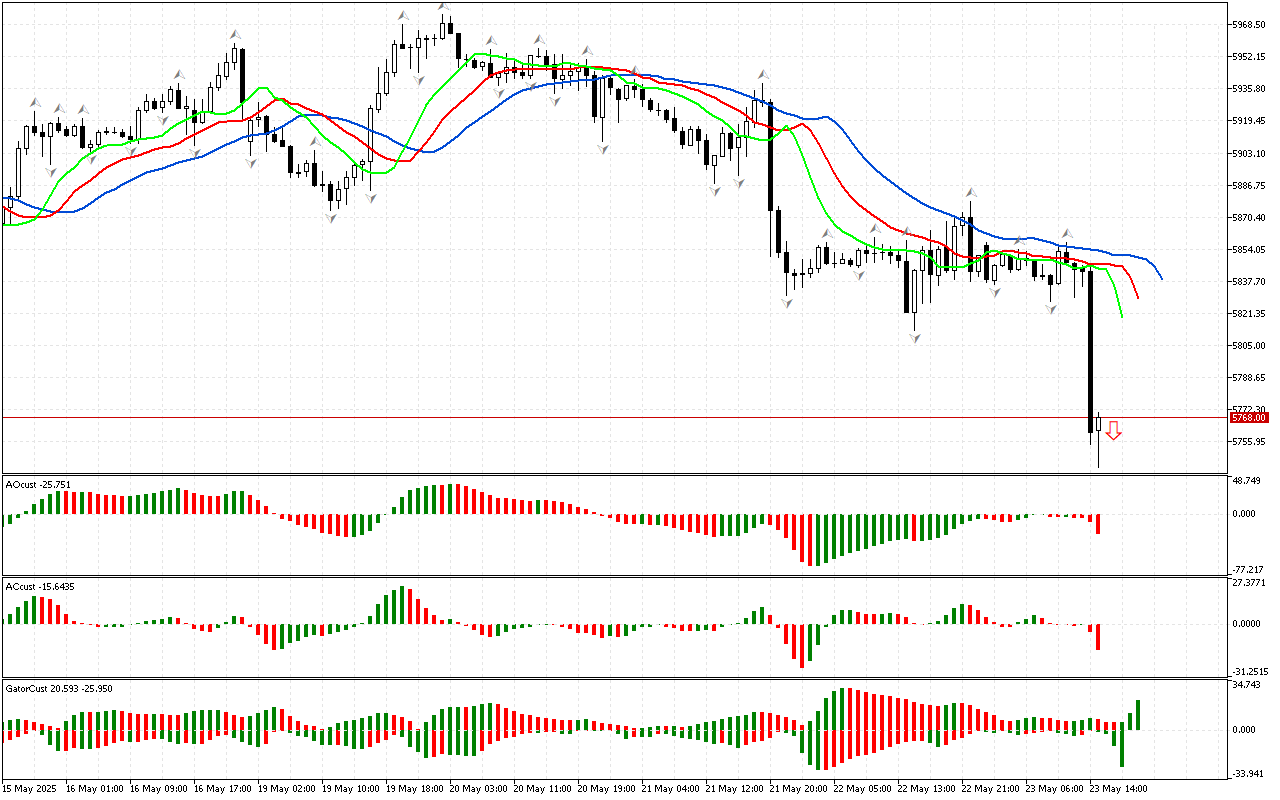Select the 5968.50 price axis label
Image resolution: width=1280 pixels, height=800 pixels.
tap(1251, 24)
